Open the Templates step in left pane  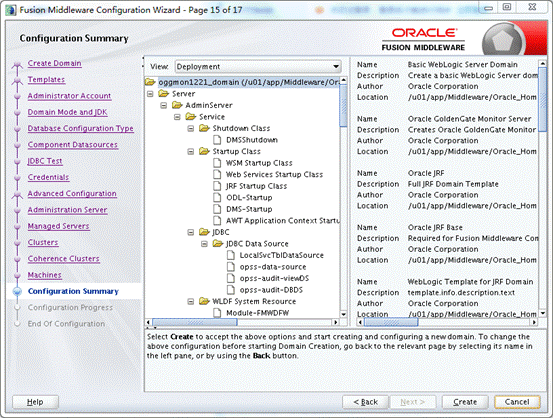pos(46,79)
